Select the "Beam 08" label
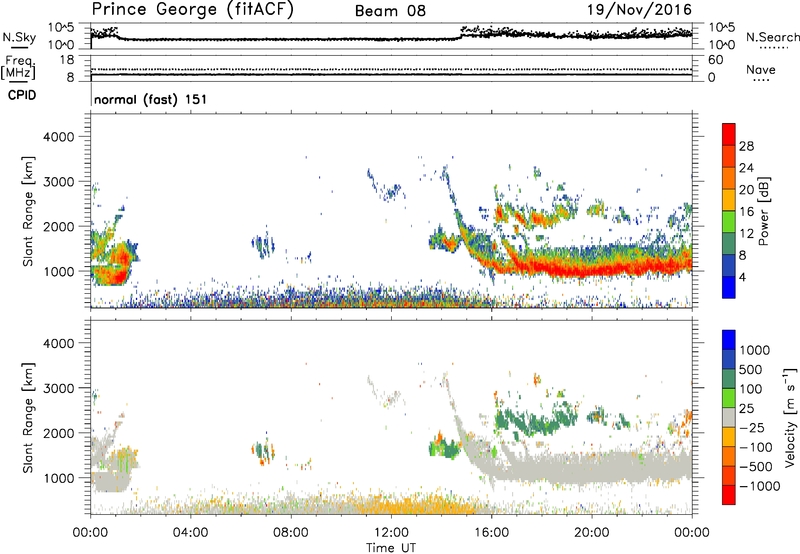 tap(390, 11)
